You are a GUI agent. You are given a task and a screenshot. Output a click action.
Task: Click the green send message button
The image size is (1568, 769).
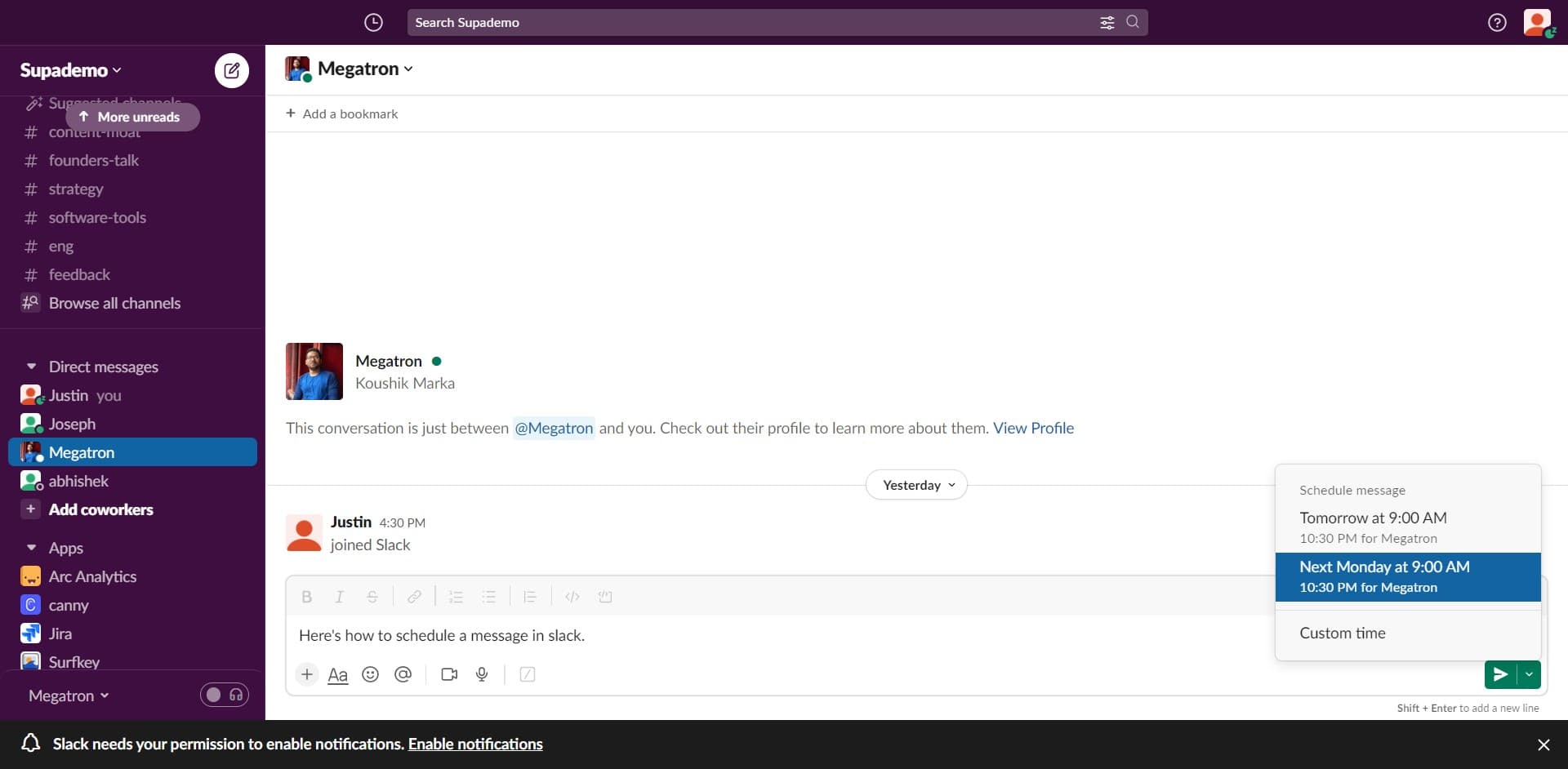1500,674
